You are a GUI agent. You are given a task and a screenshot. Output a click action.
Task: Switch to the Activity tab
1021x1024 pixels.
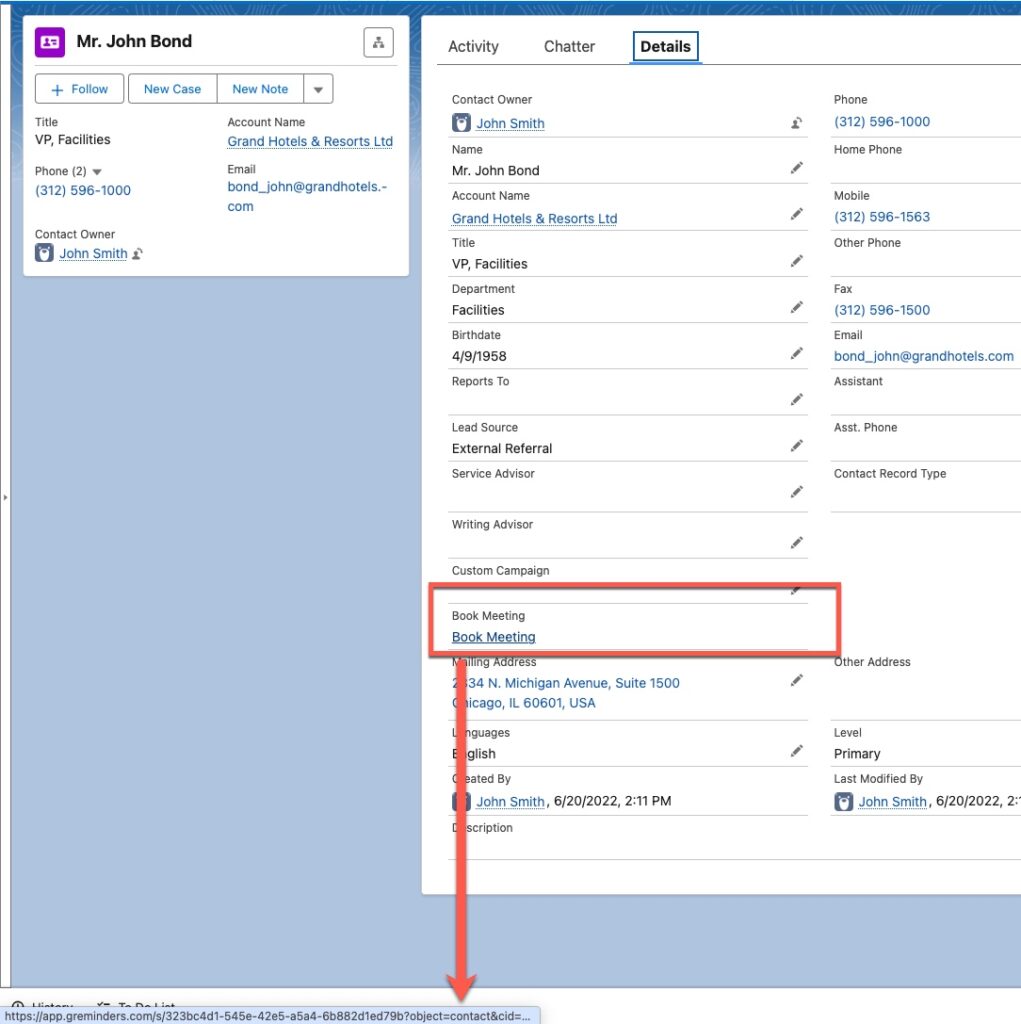473,46
